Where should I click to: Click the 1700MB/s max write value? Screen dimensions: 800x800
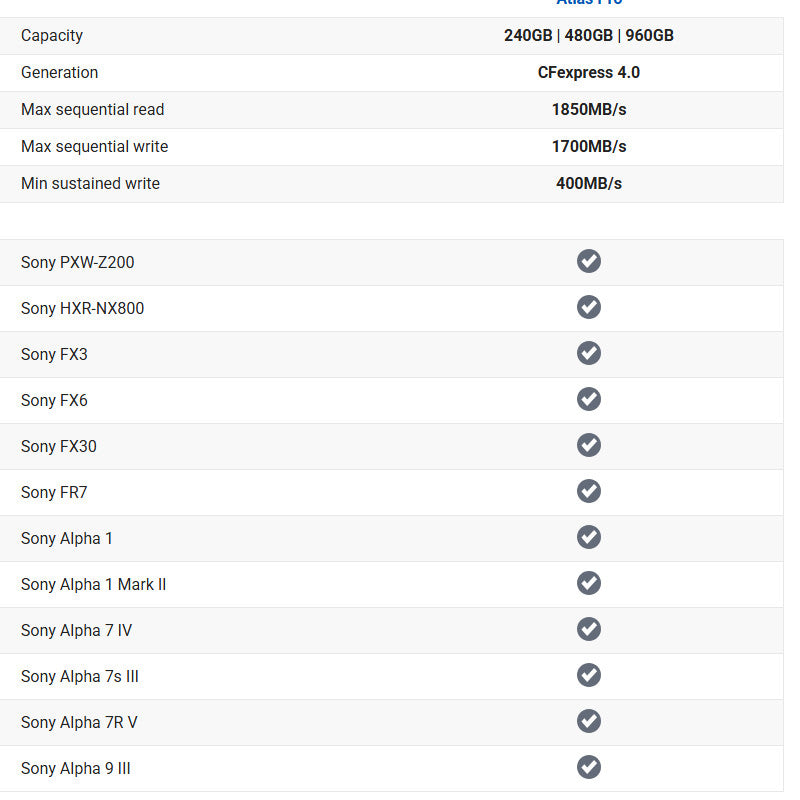(589, 147)
